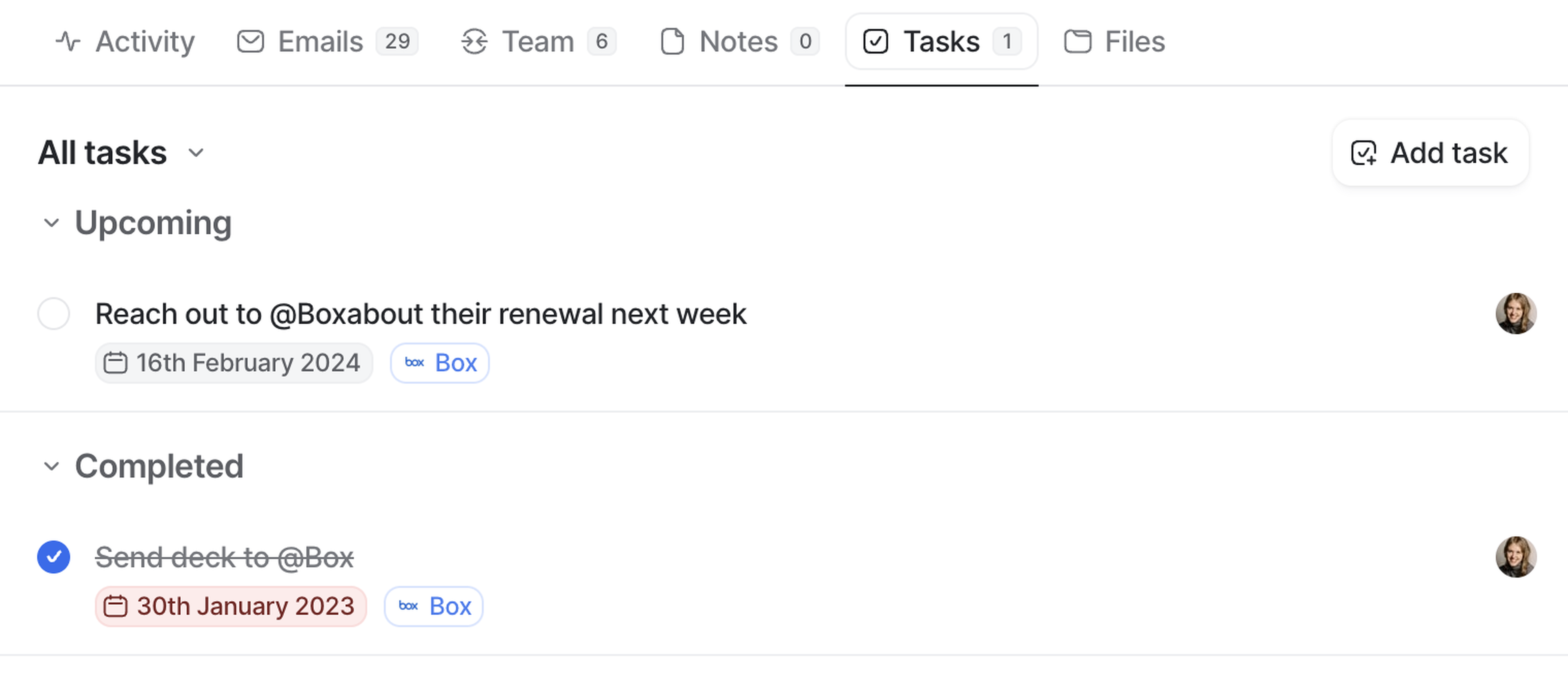The width and height of the screenshot is (1568, 687).
Task: Click the calendar icon beside 30th January 2023
Action: pyautogui.click(x=115, y=607)
